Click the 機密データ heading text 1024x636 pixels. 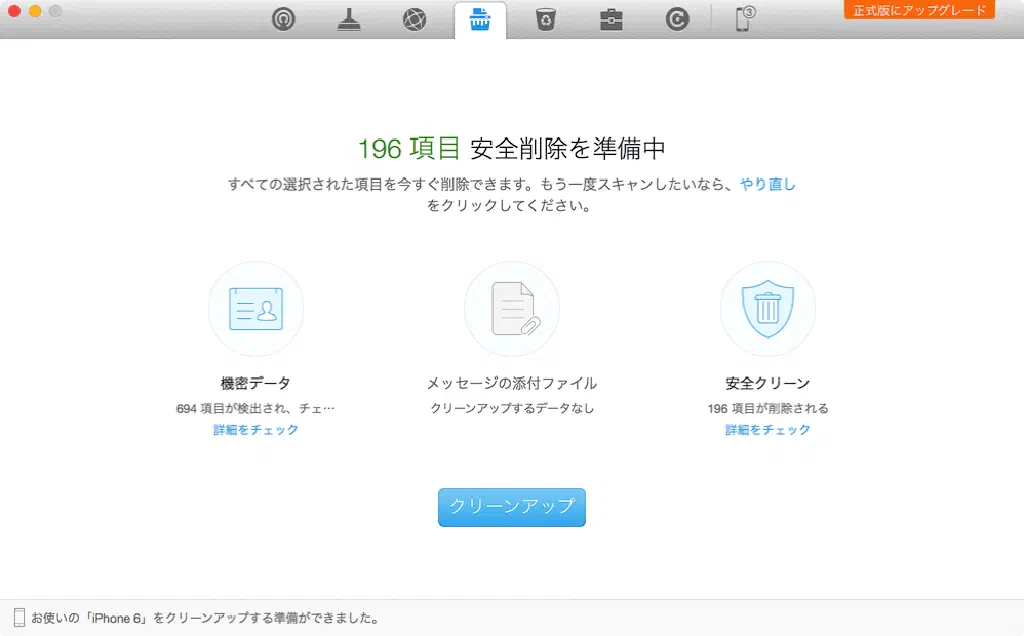coord(256,383)
